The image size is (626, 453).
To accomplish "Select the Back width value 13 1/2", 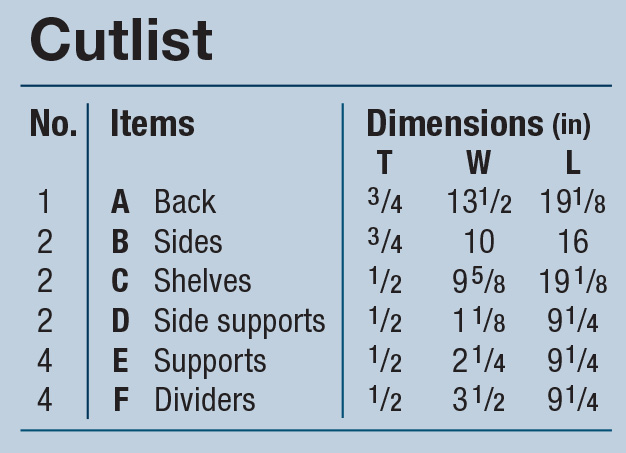I will [x=478, y=202].
